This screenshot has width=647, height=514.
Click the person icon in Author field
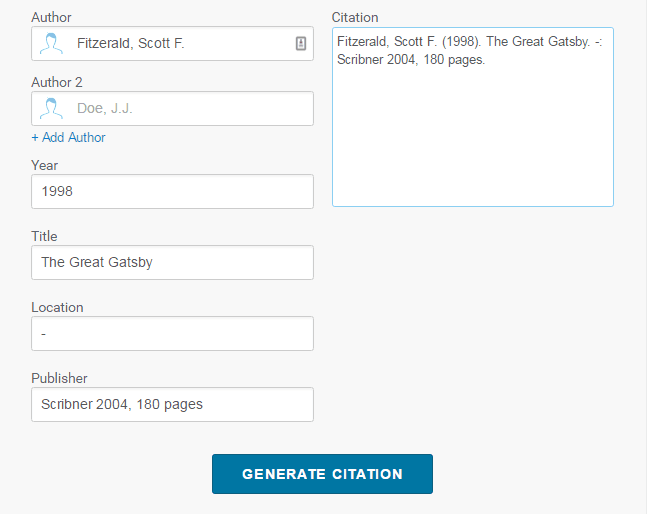click(51, 43)
